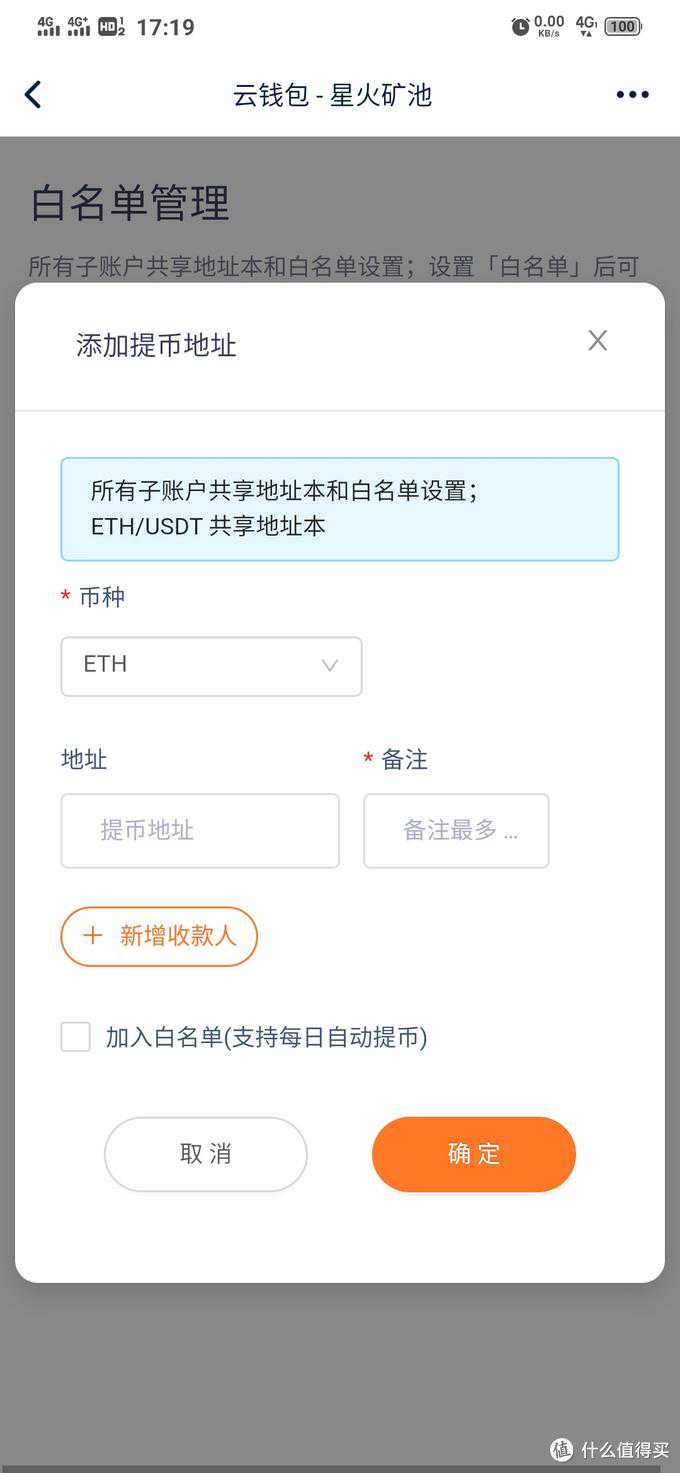Tap the back arrow icon

click(x=33, y=95)
